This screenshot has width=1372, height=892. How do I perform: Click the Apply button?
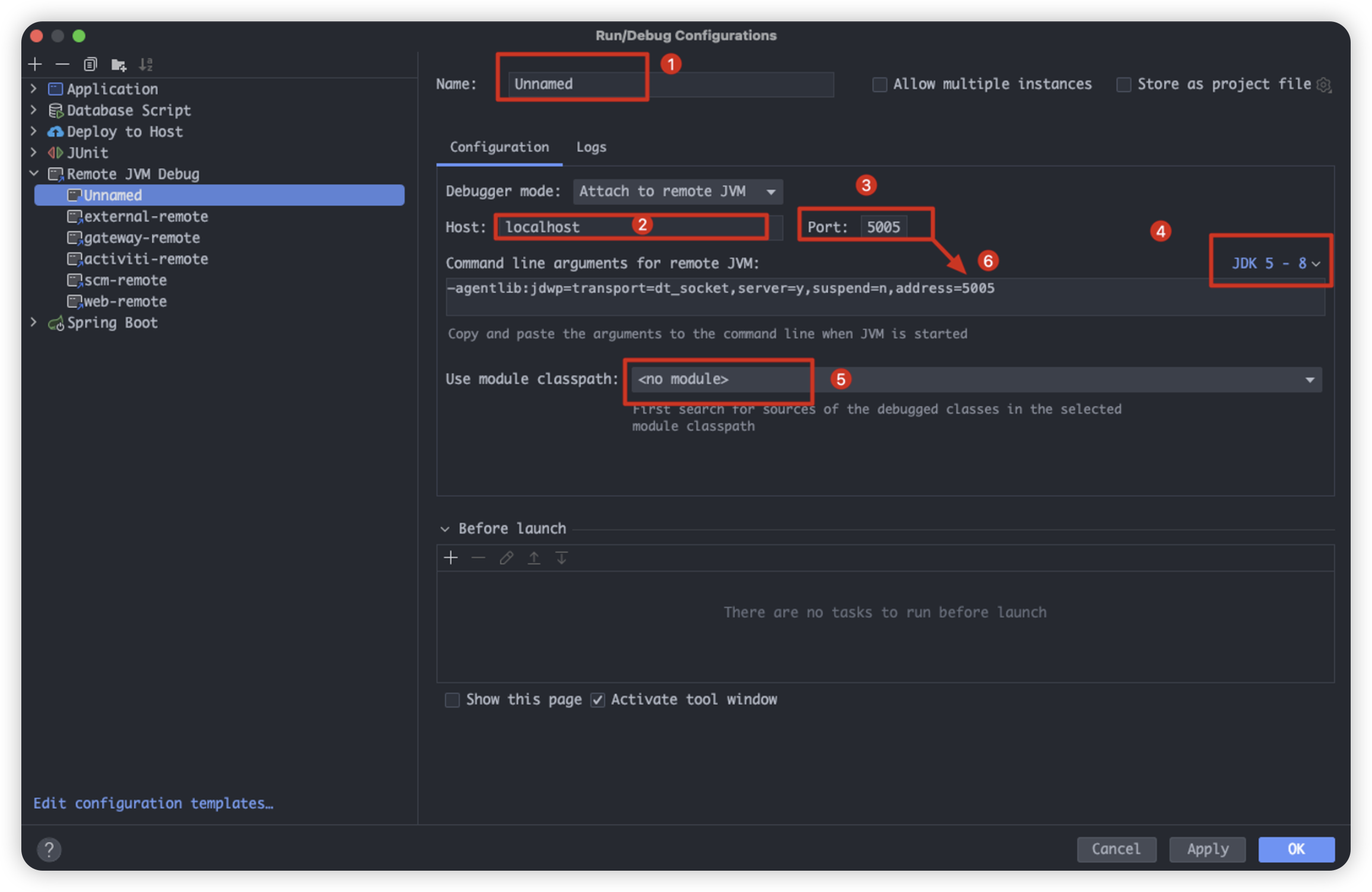(x=1207, y=849)
